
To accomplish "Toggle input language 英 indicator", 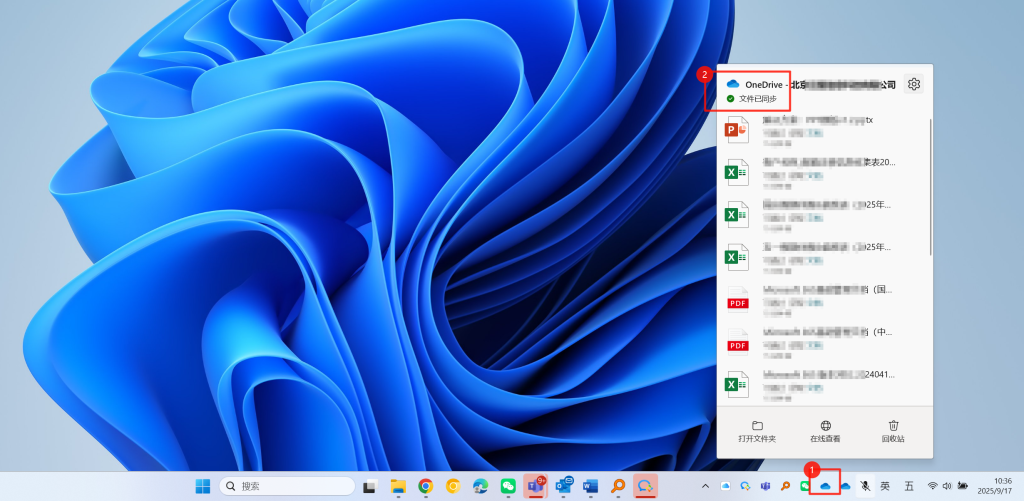I will [885, 486].
